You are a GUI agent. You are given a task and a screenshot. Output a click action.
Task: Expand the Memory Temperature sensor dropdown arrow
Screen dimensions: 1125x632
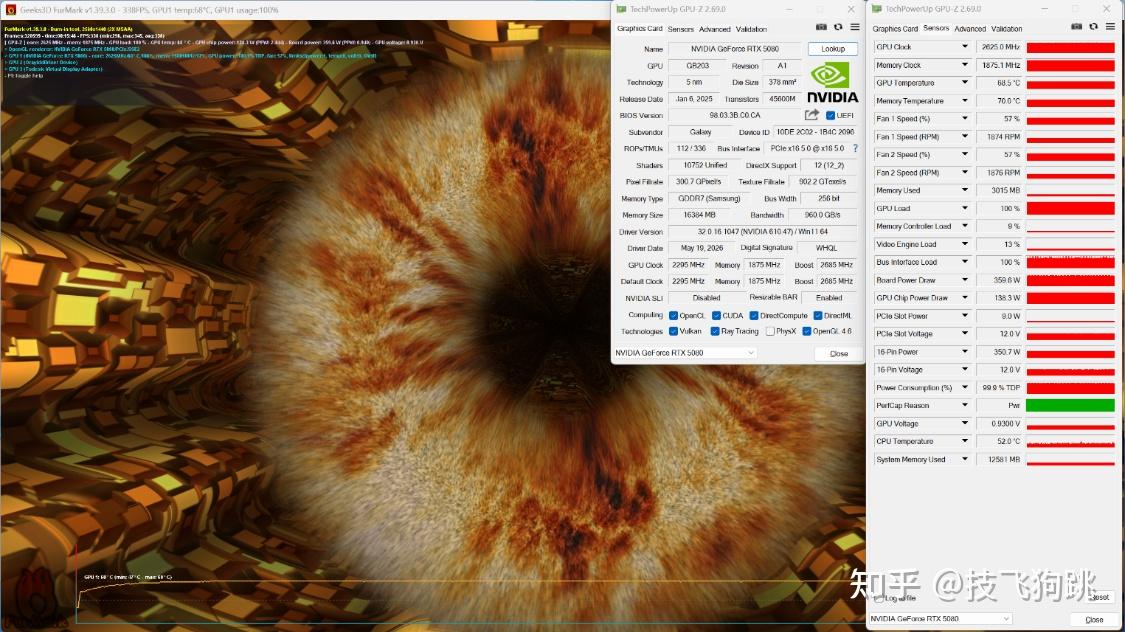(964, 100)
